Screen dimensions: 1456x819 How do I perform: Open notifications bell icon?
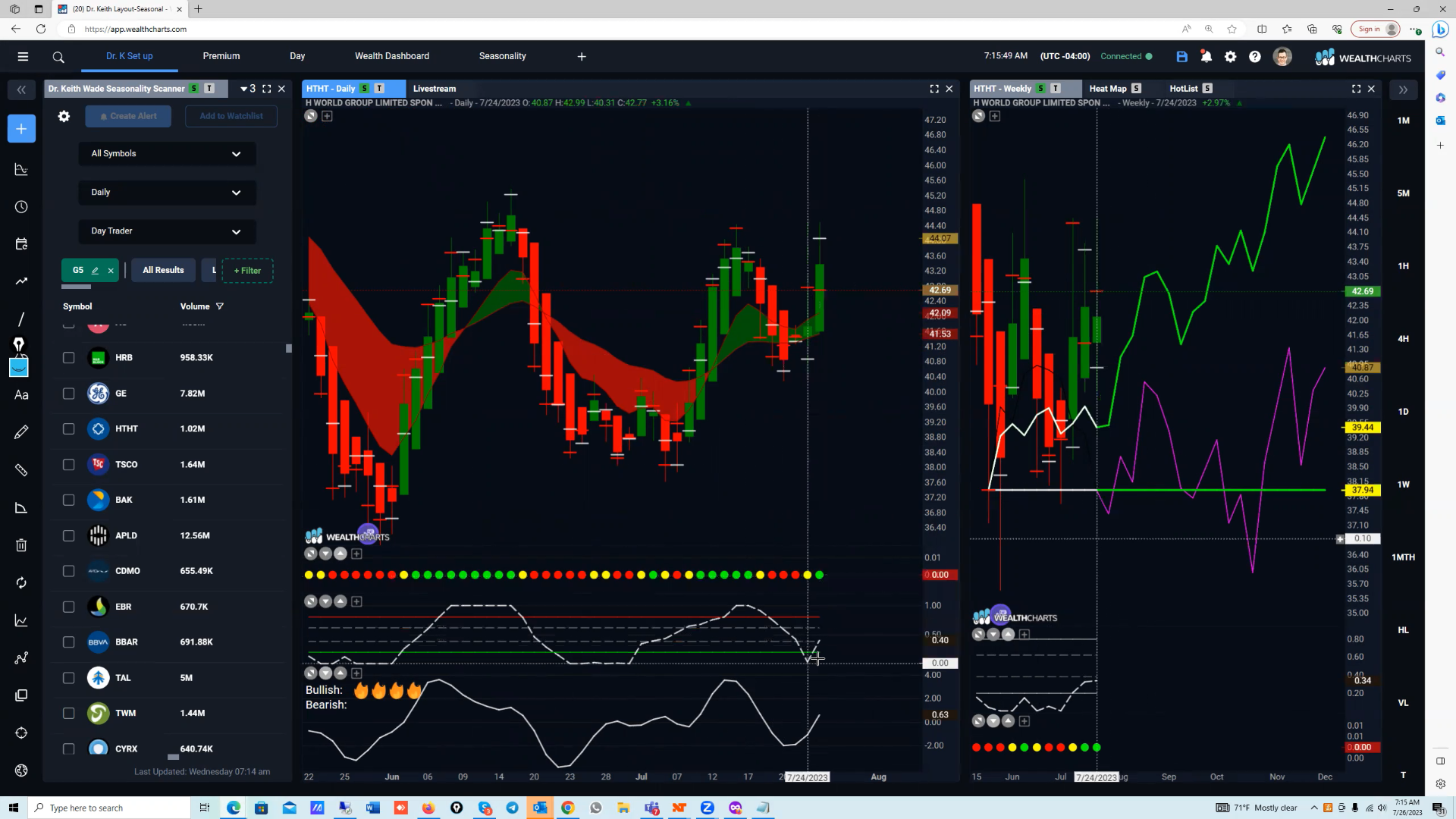click(x=1206, y=57)
